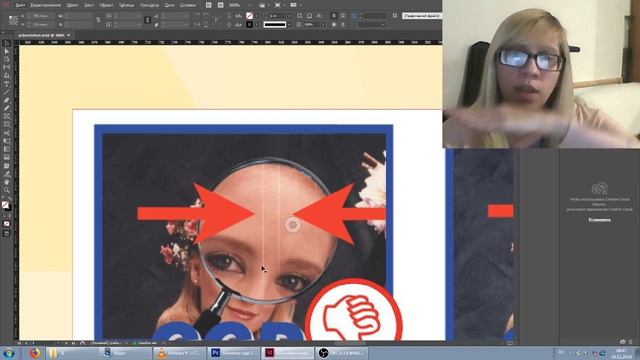Select the Content Collector tool

click(x=7, y=76)
